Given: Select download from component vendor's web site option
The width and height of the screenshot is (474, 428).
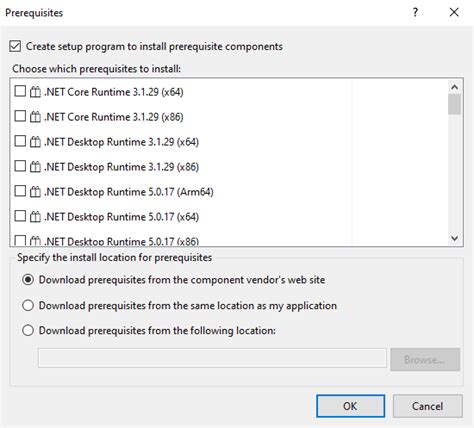Looking at the screenshot, I should coord(28,280).
